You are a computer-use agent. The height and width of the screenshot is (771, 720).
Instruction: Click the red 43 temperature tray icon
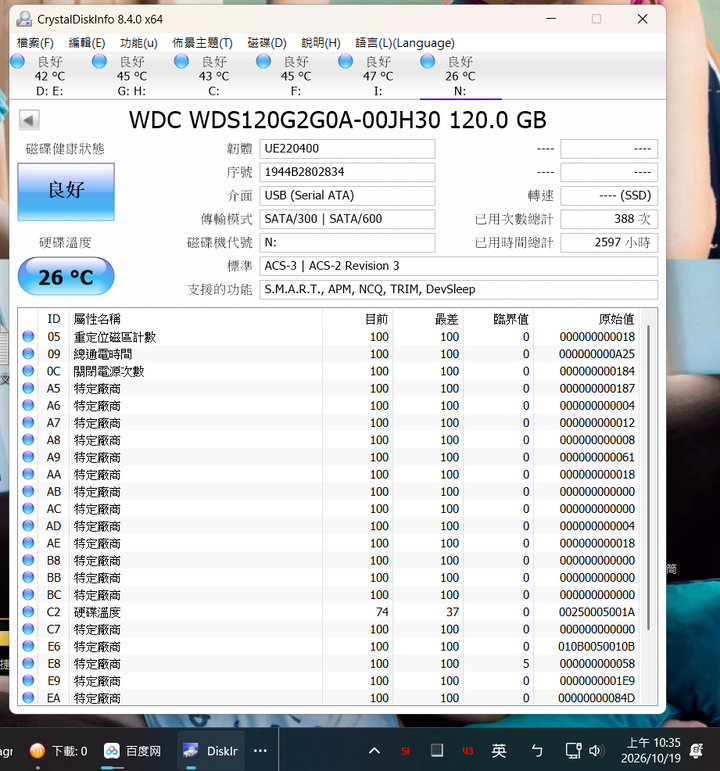[468, 751]
